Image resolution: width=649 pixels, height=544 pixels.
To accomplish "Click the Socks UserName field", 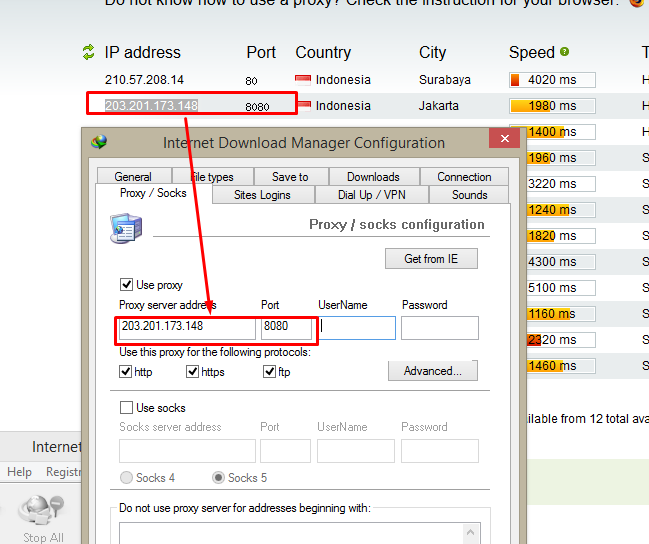I will (x=356, y=451).
